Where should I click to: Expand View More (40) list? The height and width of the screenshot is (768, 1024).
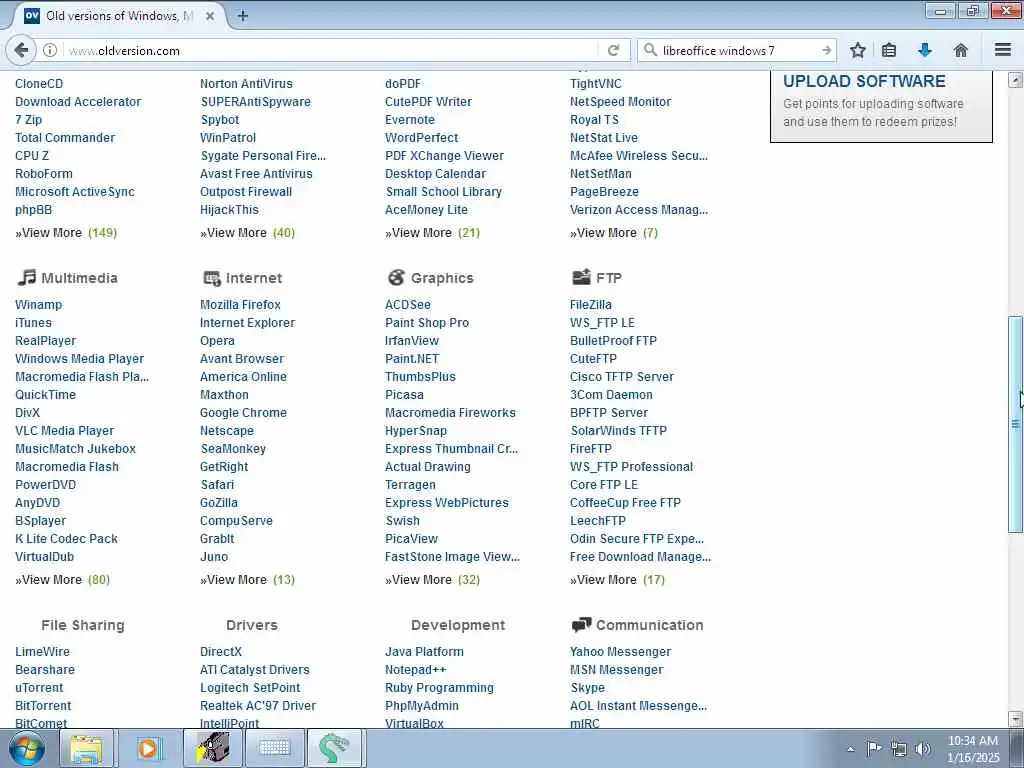pos(248,232)
